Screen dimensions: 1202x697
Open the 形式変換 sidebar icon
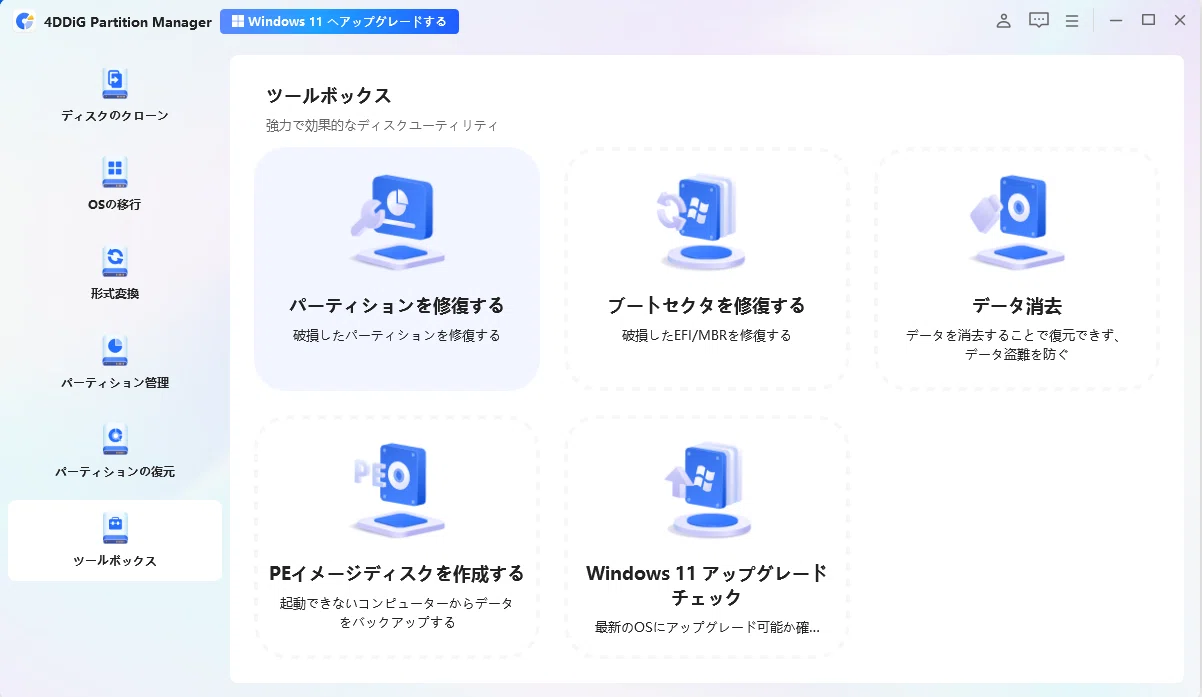pyautogui.click(x=115, y=261)
